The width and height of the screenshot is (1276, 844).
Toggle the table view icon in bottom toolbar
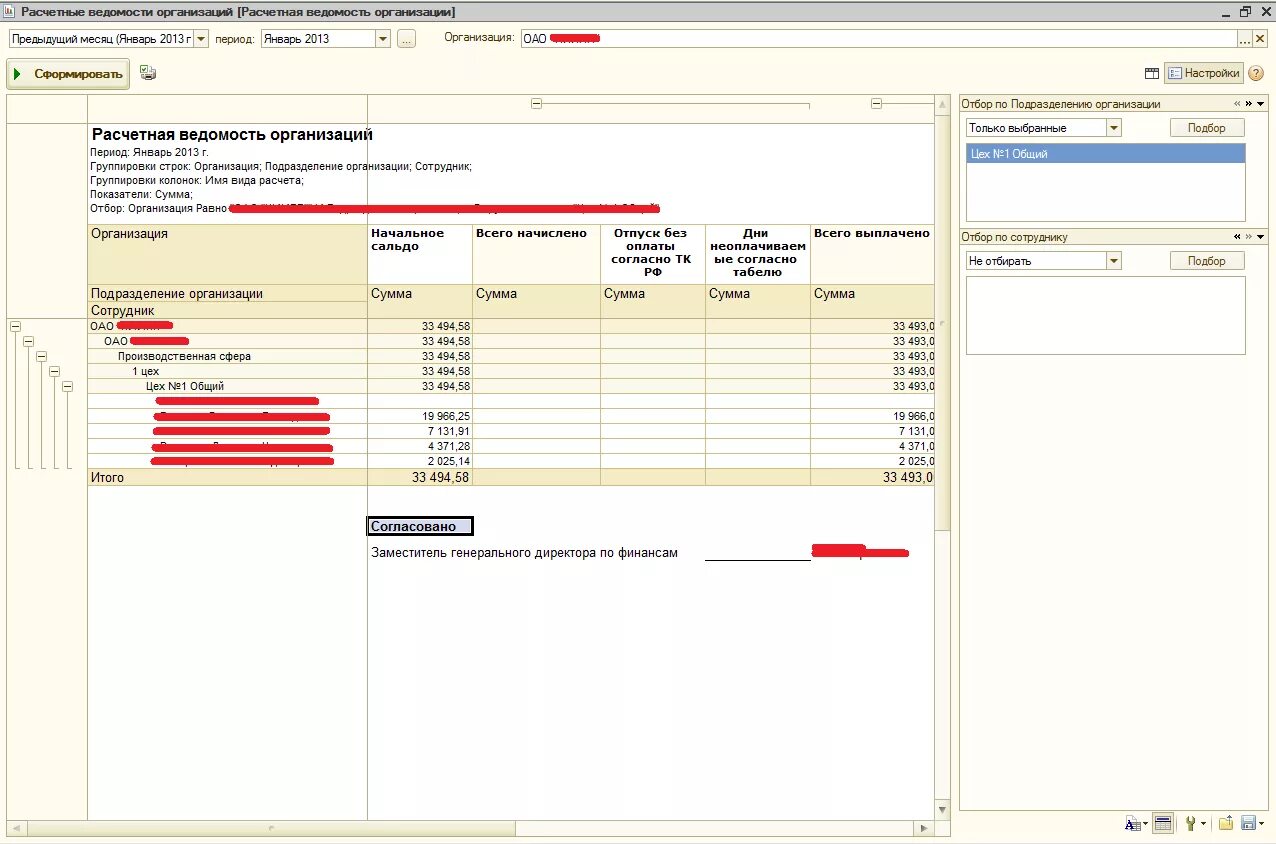[x=1162, y=824]
